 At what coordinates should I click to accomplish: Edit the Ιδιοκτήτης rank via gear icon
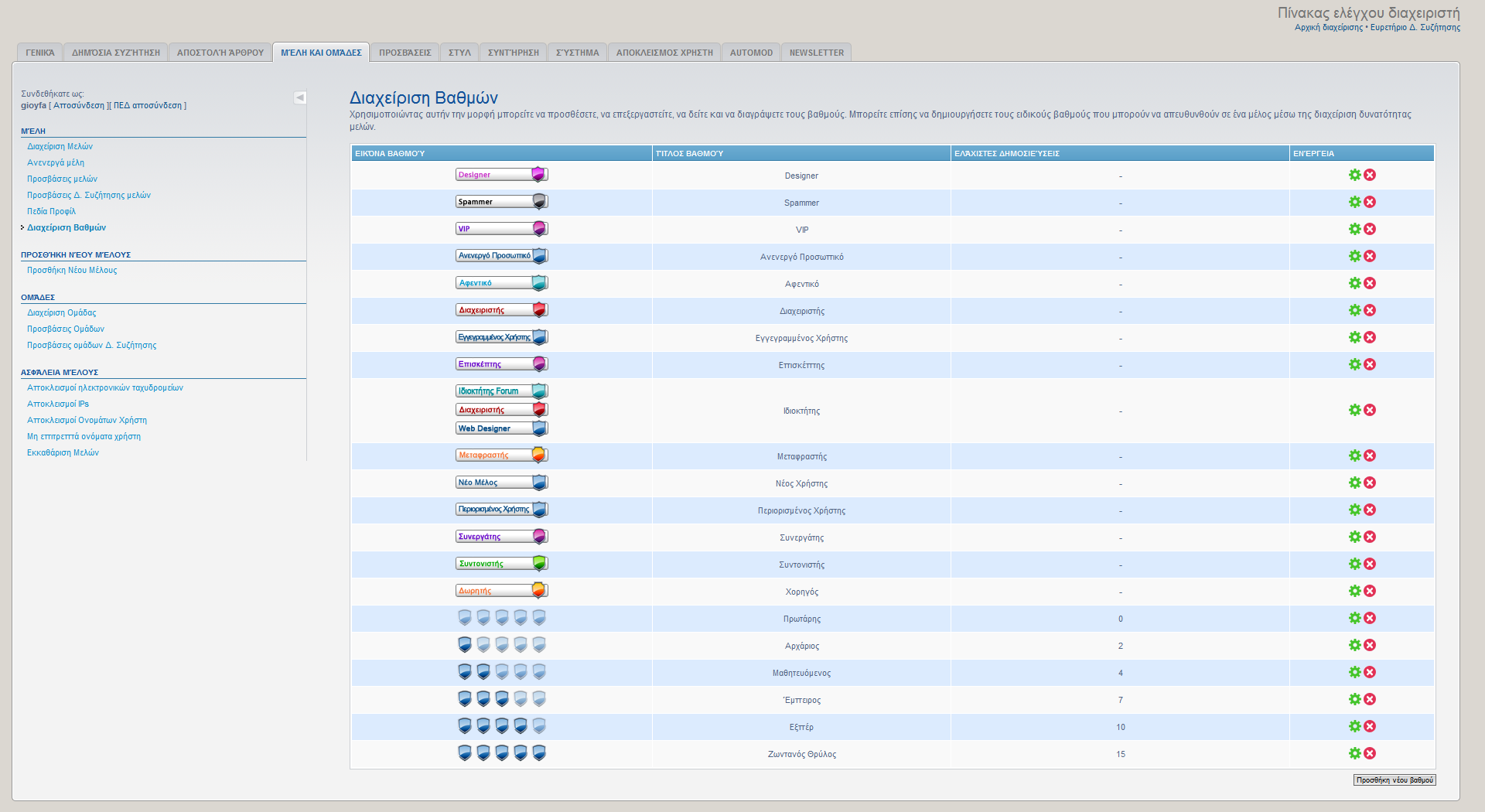(x=1354, y=410)
